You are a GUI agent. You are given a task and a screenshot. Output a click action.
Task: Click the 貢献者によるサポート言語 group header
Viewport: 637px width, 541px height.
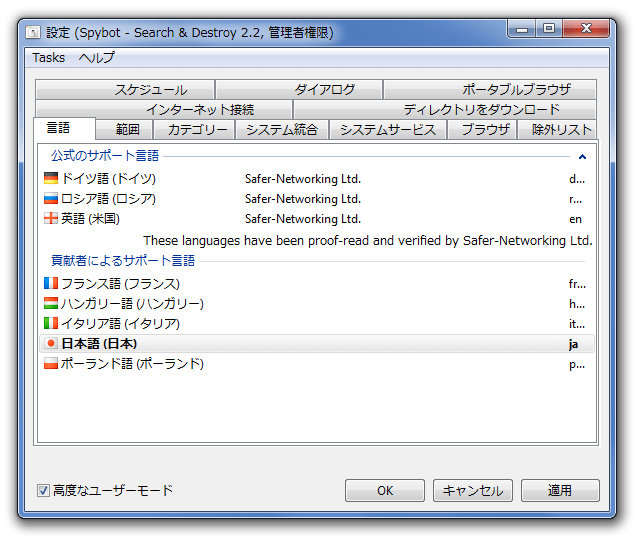(123, 260)
